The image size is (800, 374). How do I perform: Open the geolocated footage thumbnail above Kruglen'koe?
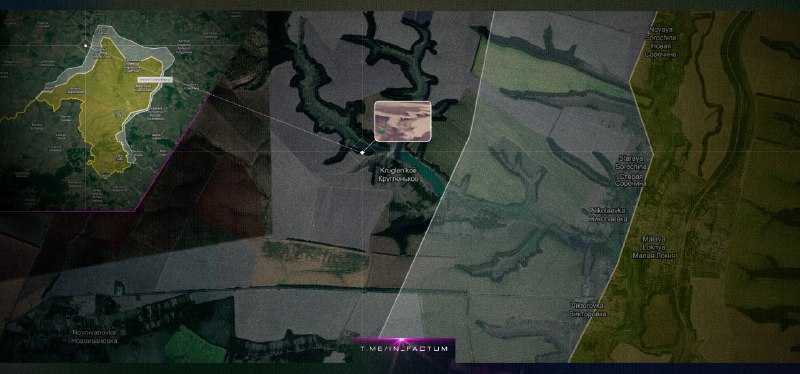[403, 121]
